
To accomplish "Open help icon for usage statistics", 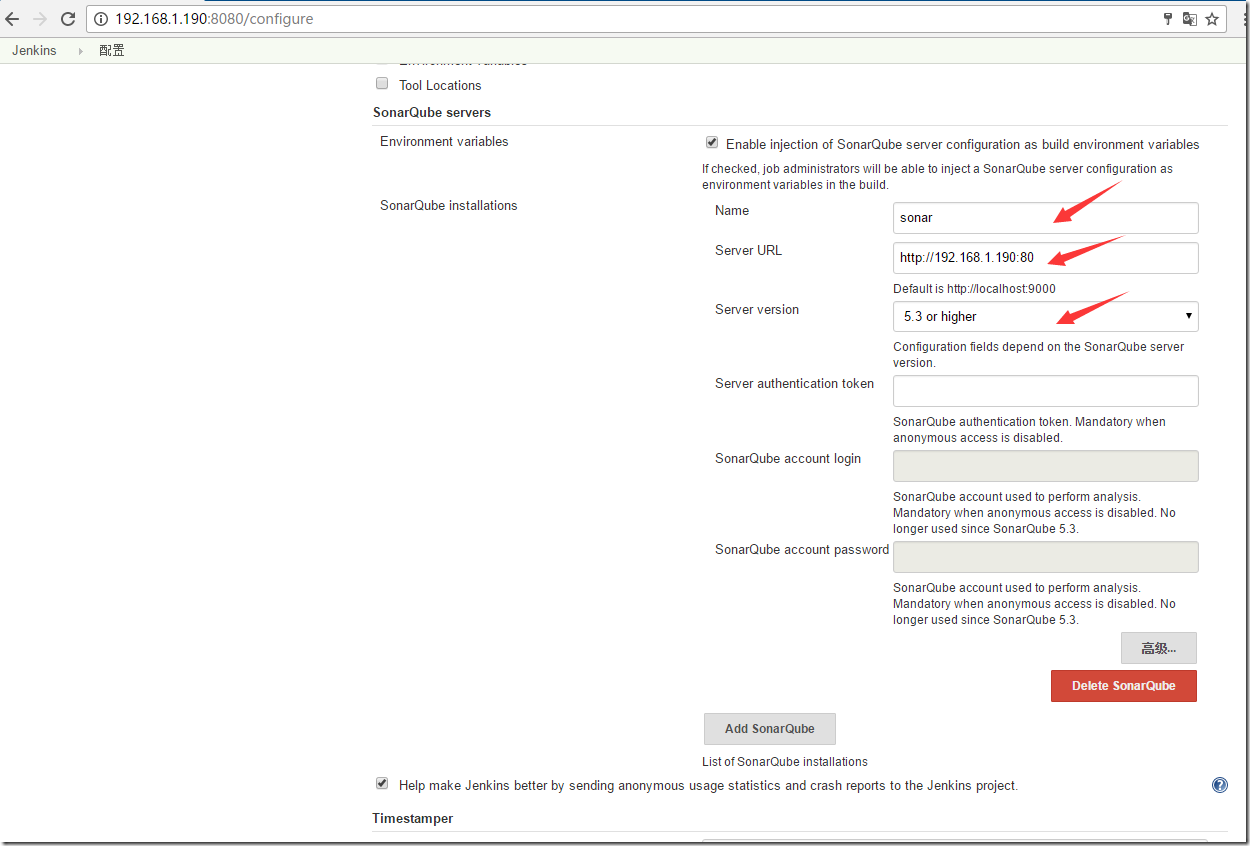I will tap(1220, 785).
